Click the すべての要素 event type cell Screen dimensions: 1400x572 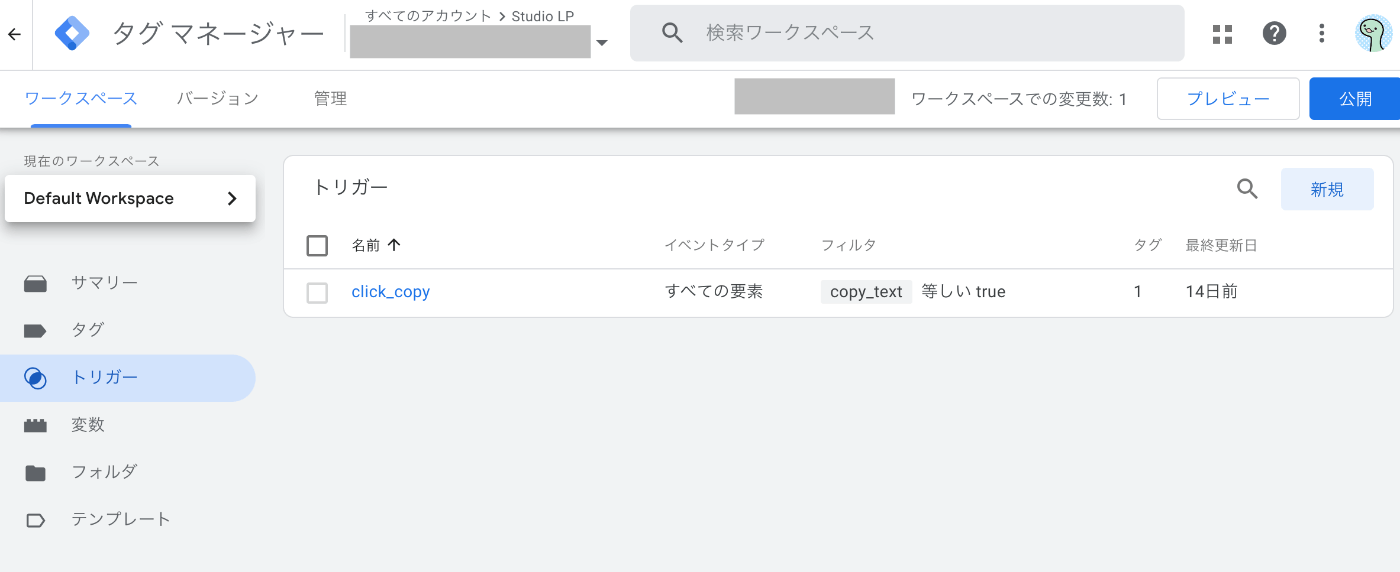[714, 292]
